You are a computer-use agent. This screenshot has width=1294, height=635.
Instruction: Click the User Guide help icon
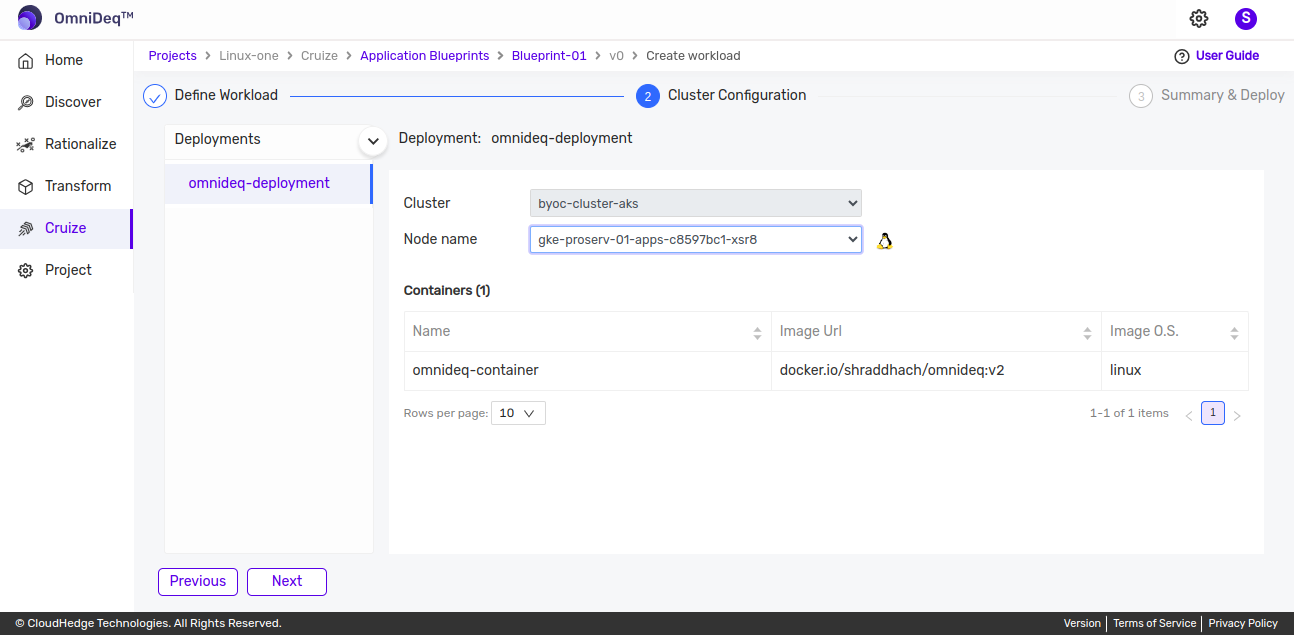[1182, 56]
